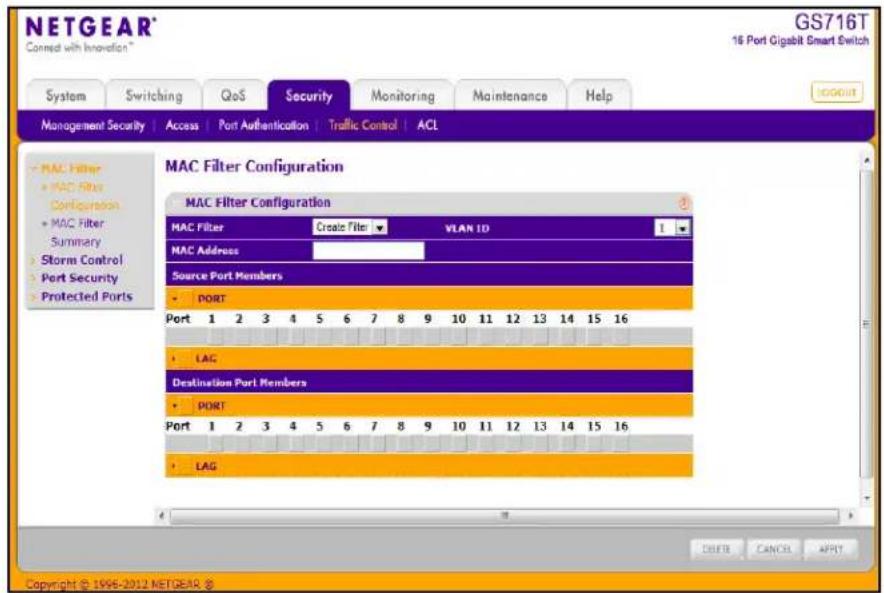Click the 'Destination Port Members' heading
The width and height of the screenshot is (884, 593).
[x=239, y=382]
